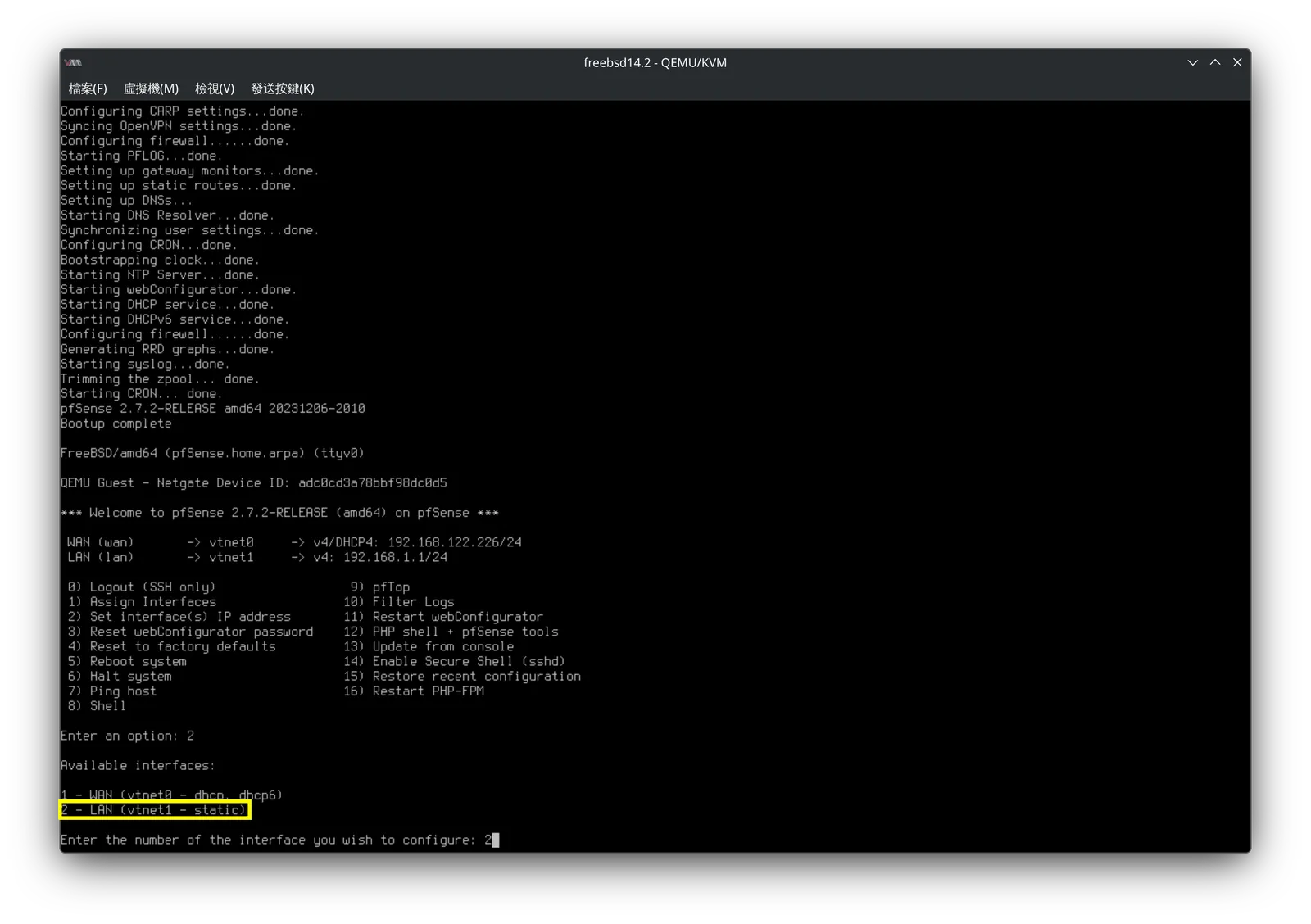
Task: Click the 'Available interfaces:' heading
Action: click(138, 765)
